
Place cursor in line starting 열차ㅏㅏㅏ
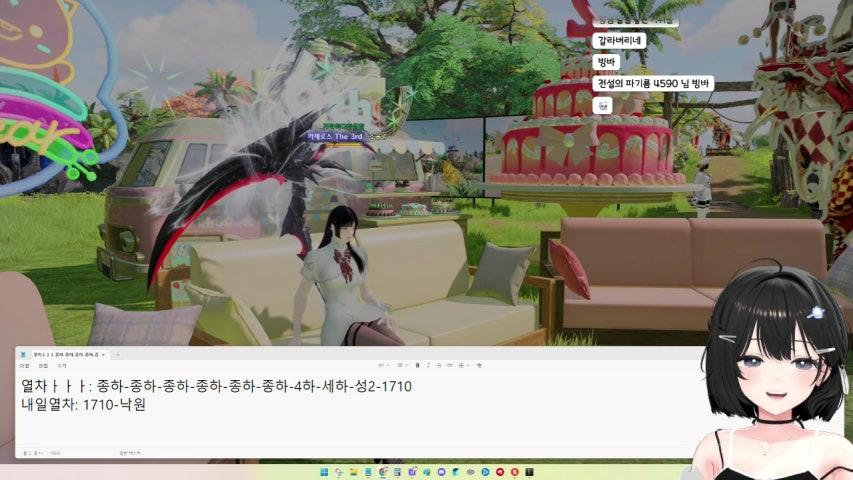pyautogui.click(x=216, y=386)
